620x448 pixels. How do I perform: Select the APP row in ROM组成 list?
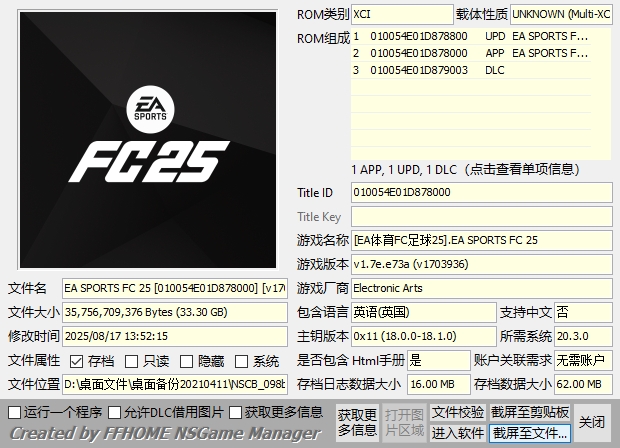pos(480,53)
